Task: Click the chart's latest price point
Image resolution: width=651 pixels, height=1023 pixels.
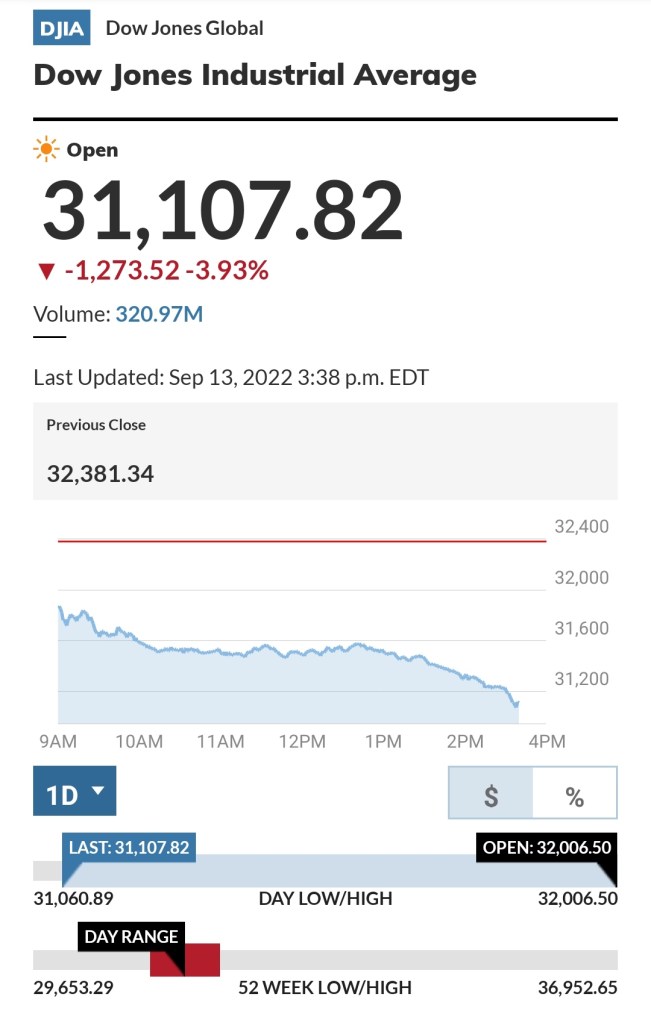Action: coord(516,705)
